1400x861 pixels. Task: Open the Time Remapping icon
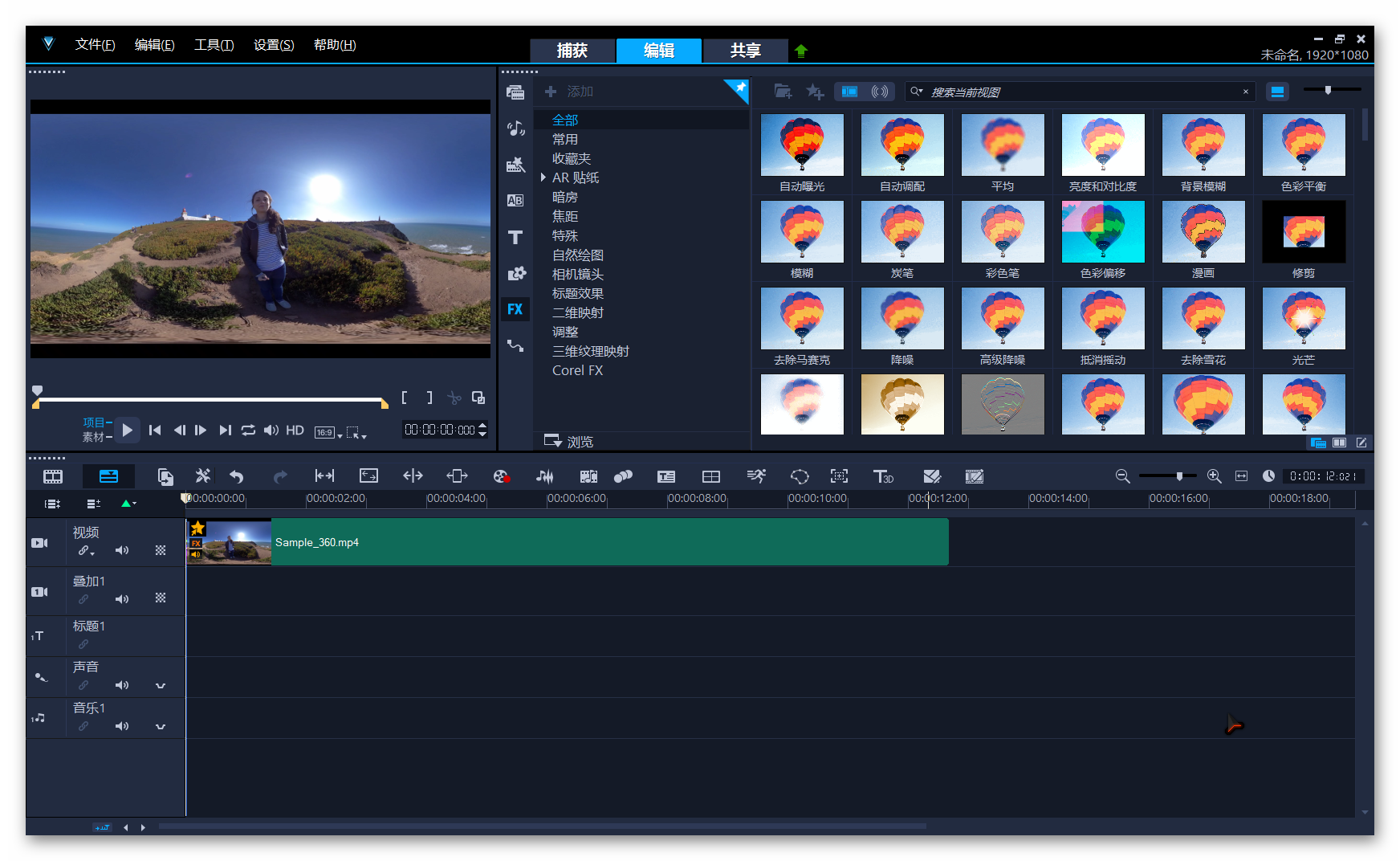755,477
